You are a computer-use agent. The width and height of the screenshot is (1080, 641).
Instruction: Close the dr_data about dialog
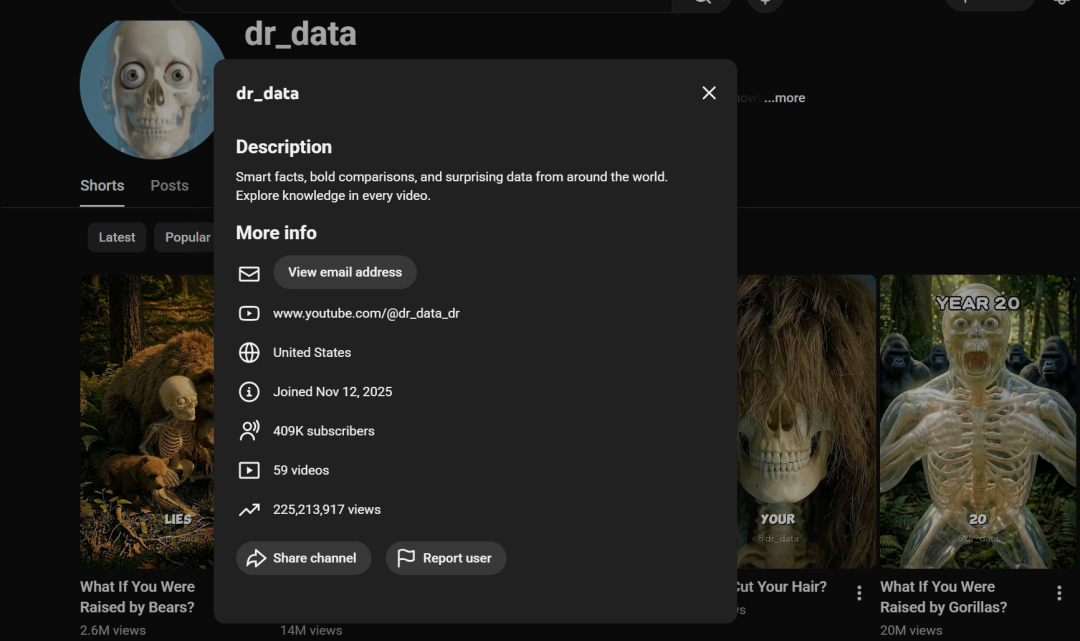709,93
